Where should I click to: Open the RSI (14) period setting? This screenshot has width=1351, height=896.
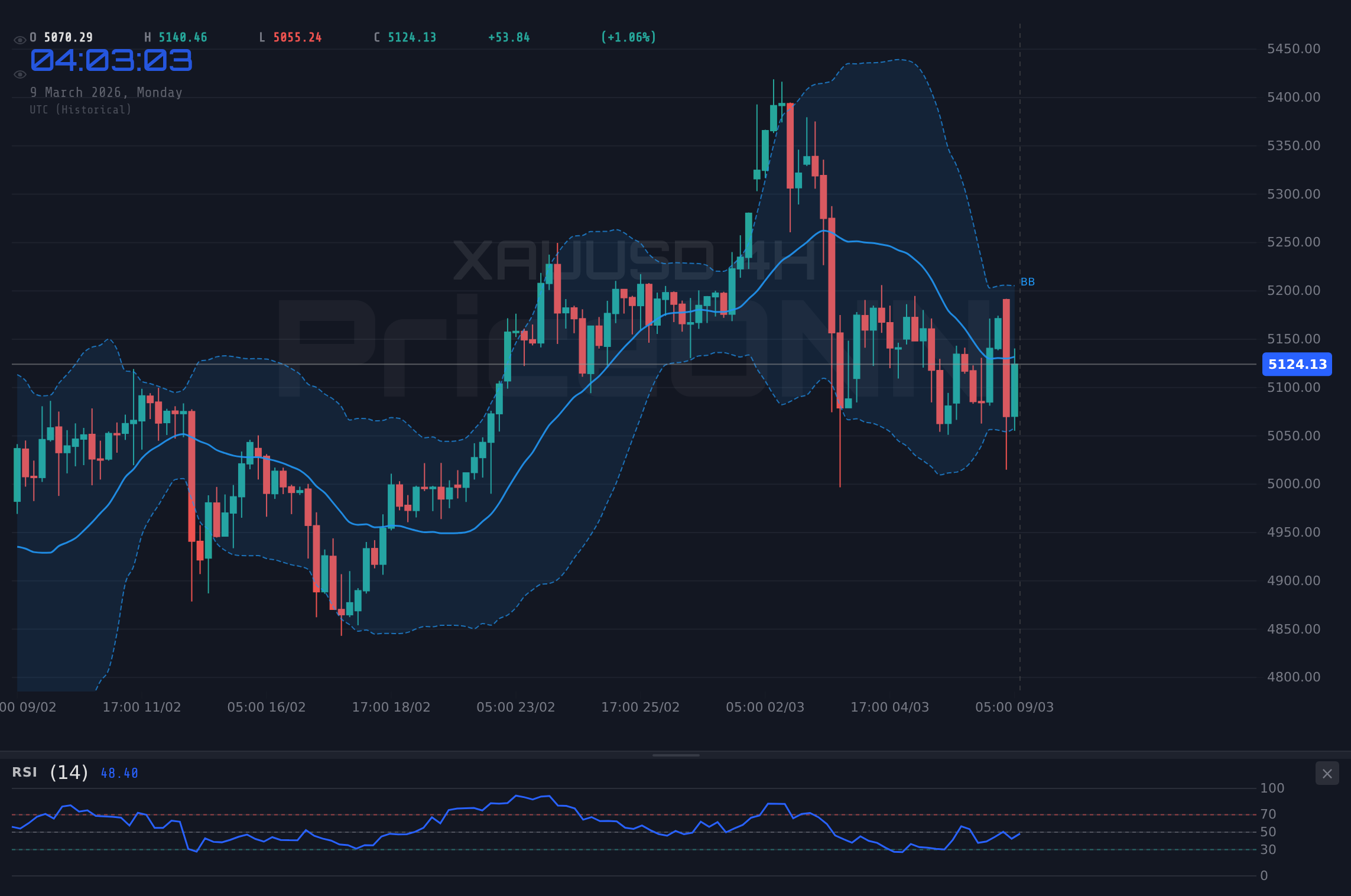(69, 772)
